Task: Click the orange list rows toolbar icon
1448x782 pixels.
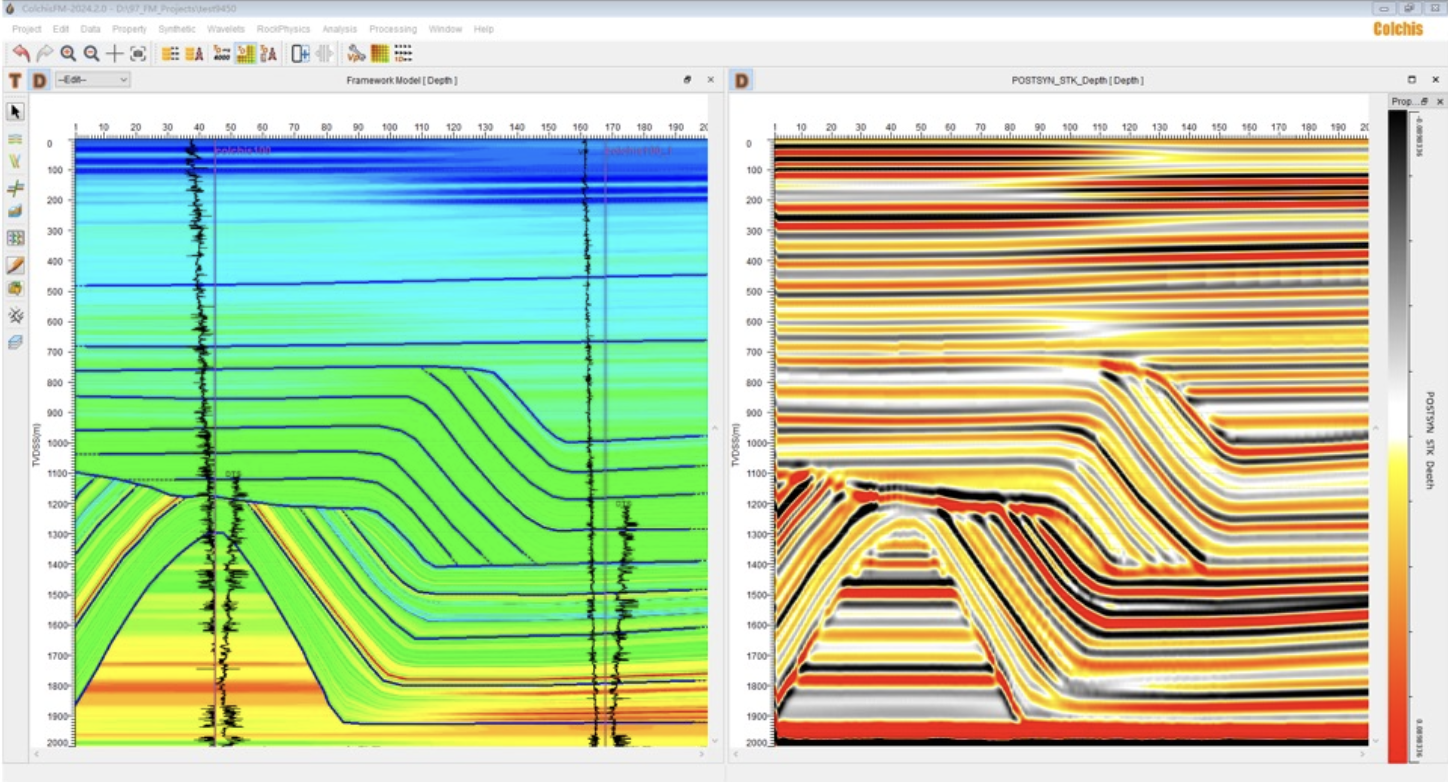Action: (x=170, y=53)
